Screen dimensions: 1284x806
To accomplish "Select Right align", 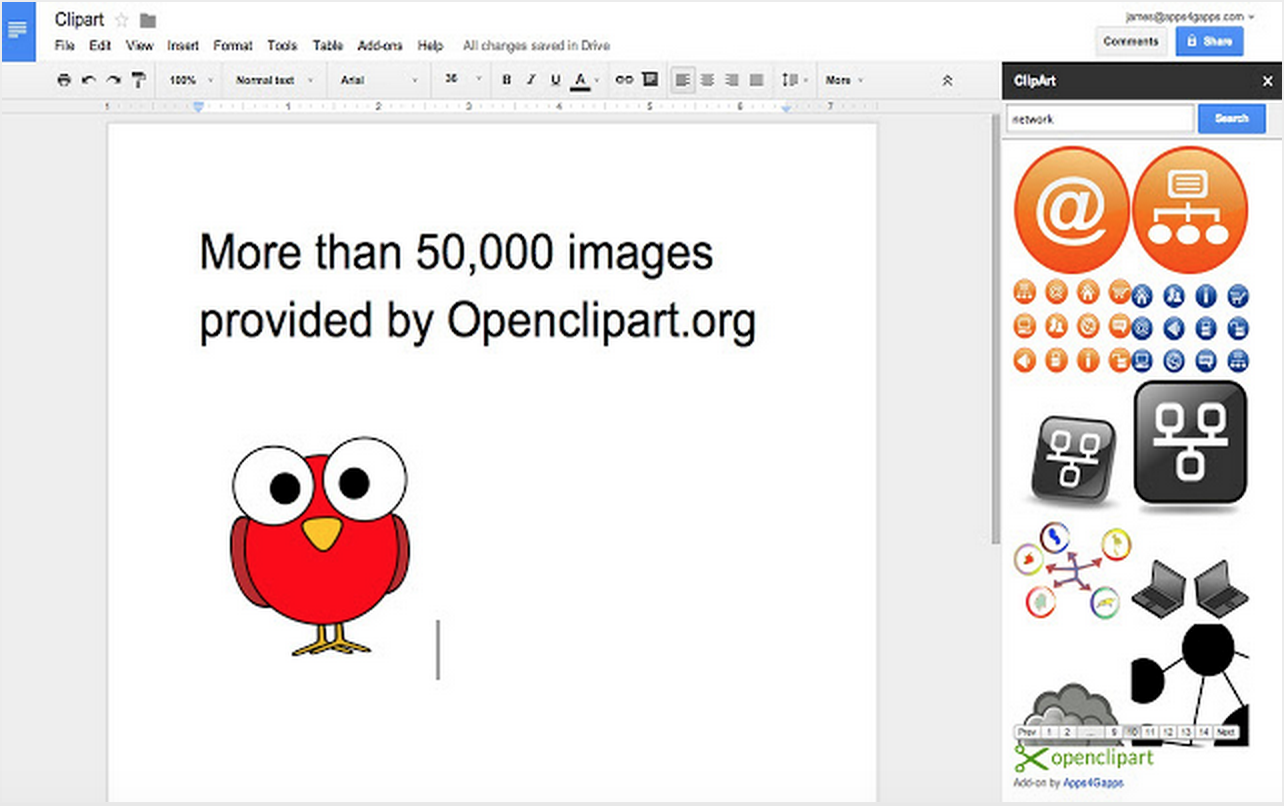I will point(732,80).
